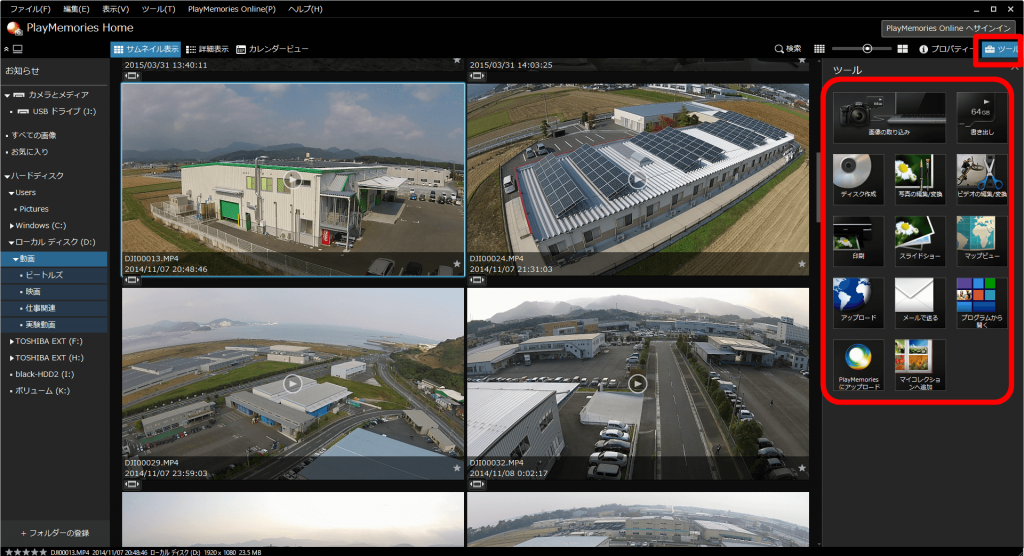Screen dimensions: 1024x556
Task: Click the large-thumbnails grid icon
Action: [903, 49]
